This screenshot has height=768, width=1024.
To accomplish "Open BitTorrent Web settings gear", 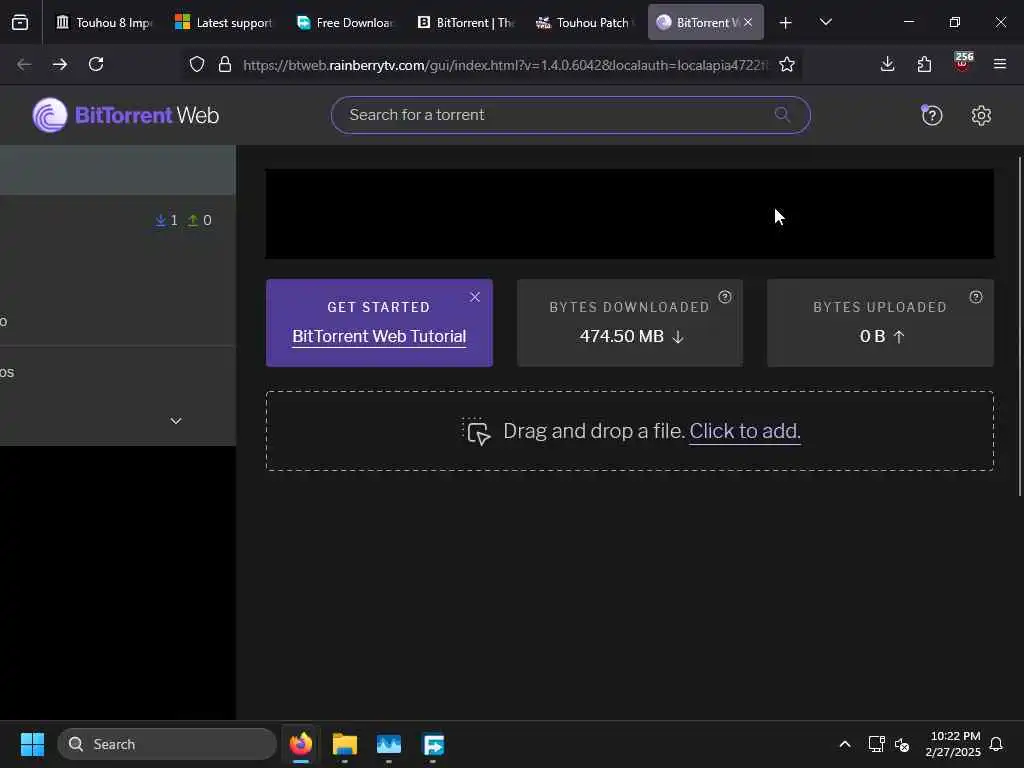I will point(981,116).
